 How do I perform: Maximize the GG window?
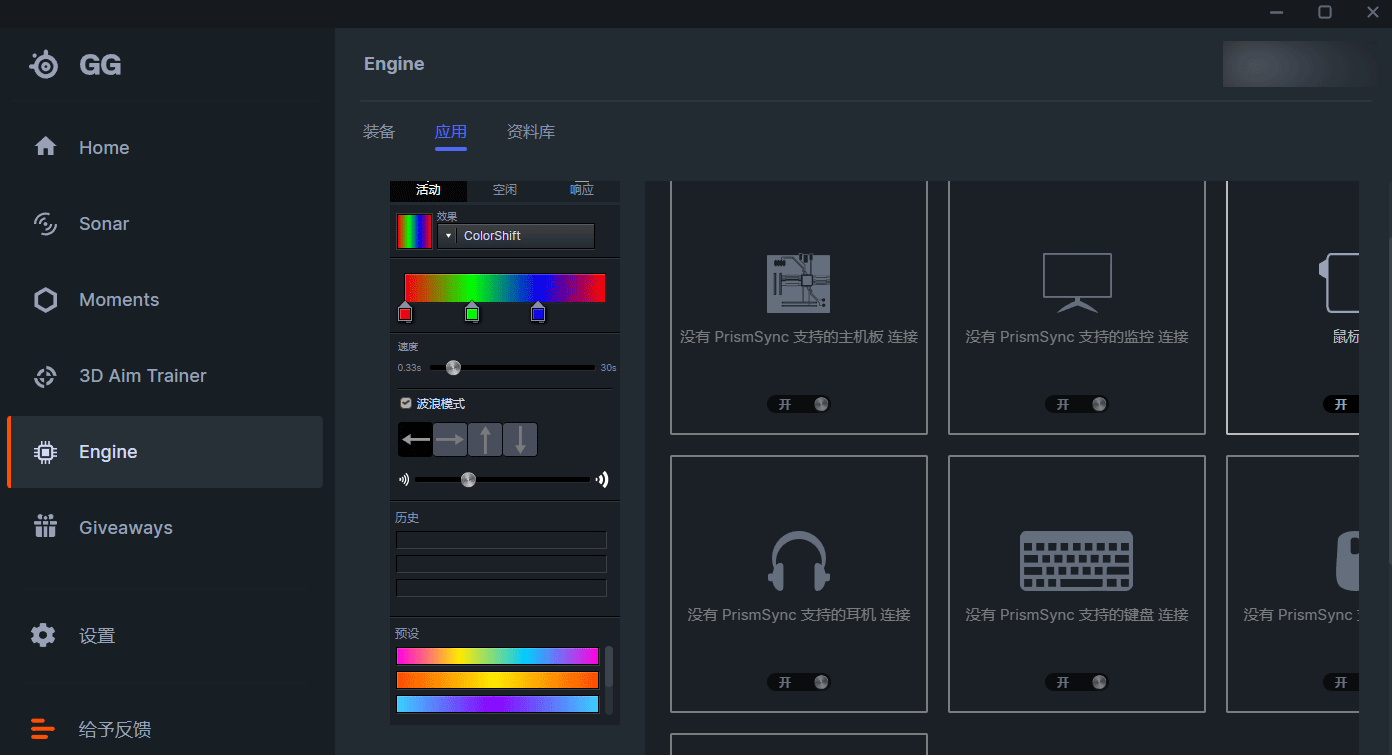[x=1325, y=12]
